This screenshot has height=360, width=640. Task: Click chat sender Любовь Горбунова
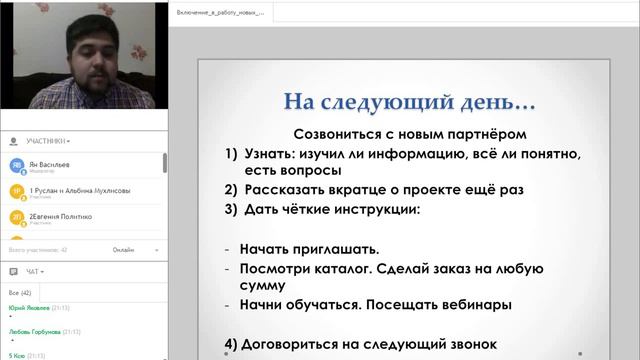click(x=35, y=332)
